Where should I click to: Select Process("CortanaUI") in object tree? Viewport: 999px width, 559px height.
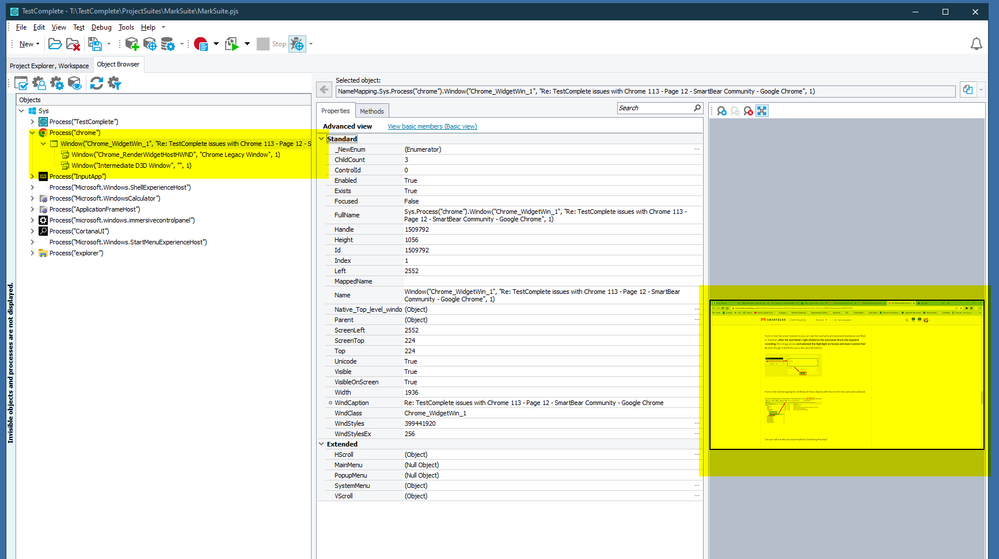pyautogui.click(x=79, y=231)
